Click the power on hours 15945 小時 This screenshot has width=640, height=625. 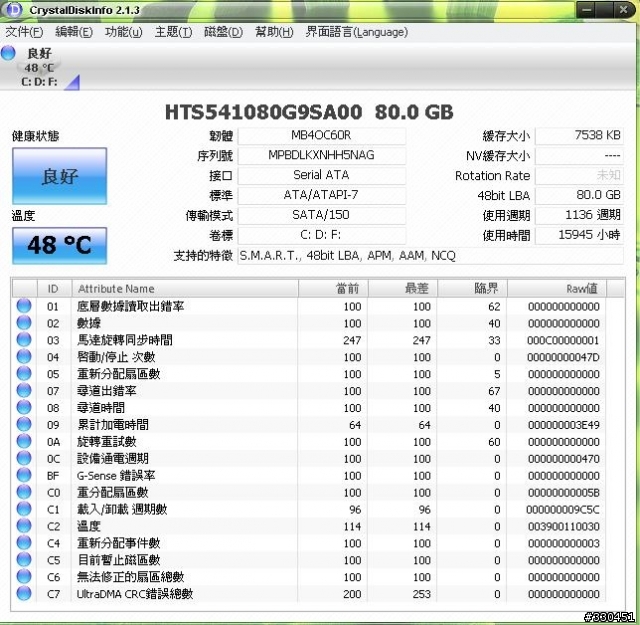coord(579,235)
